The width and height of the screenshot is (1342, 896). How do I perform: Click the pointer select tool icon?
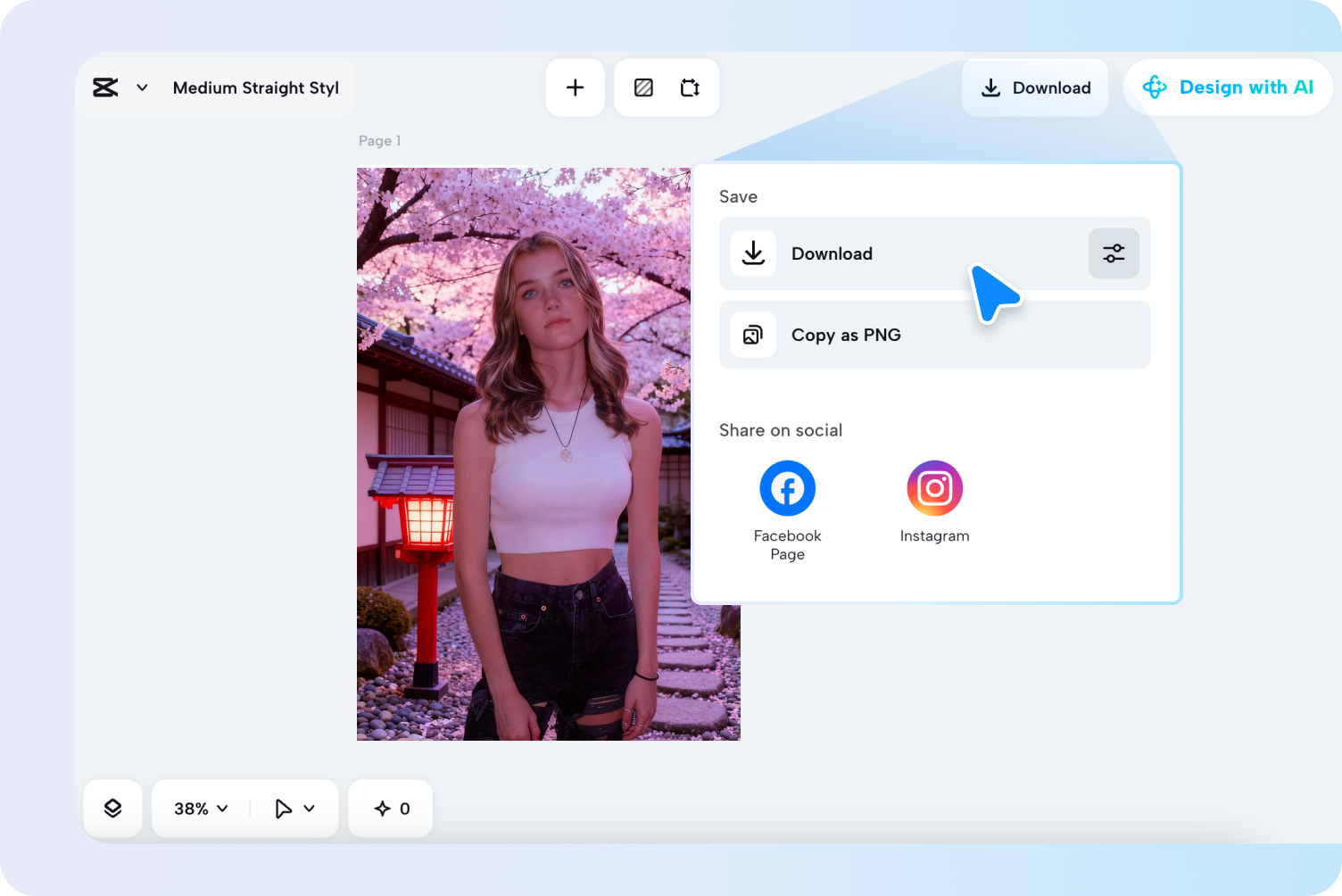[x=283, y=809]
